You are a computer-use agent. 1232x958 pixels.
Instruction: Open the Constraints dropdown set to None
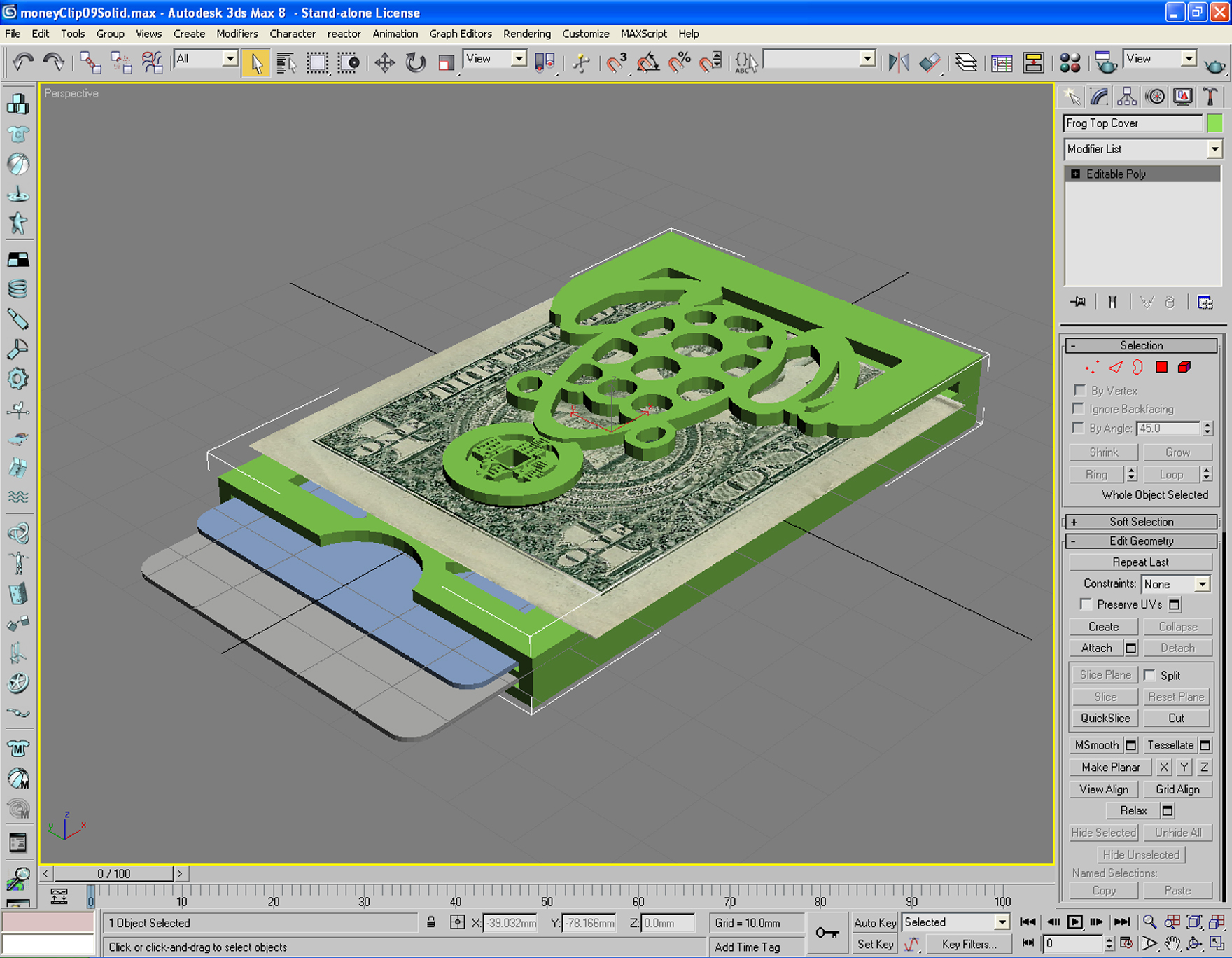pos(1176,583)
